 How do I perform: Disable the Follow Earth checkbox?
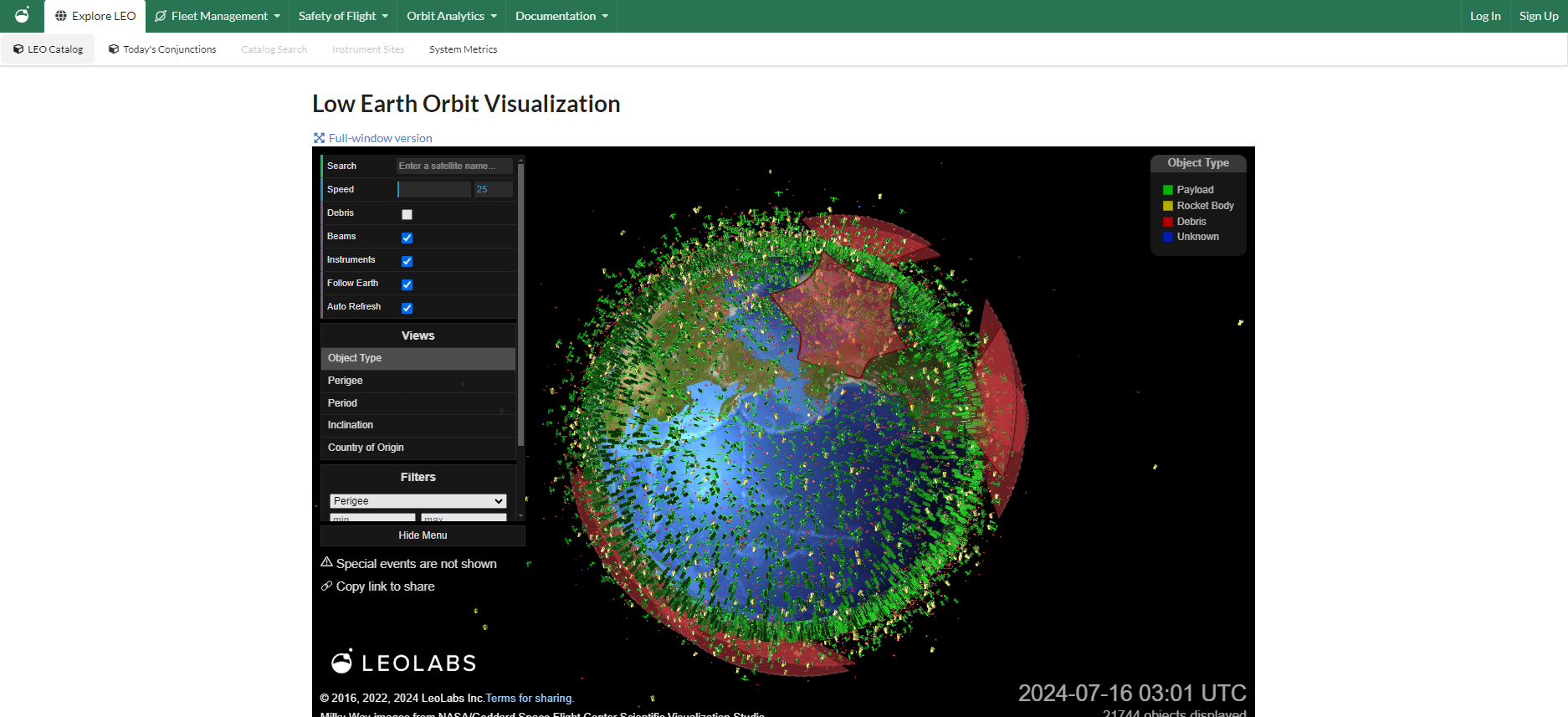point(407,284)
